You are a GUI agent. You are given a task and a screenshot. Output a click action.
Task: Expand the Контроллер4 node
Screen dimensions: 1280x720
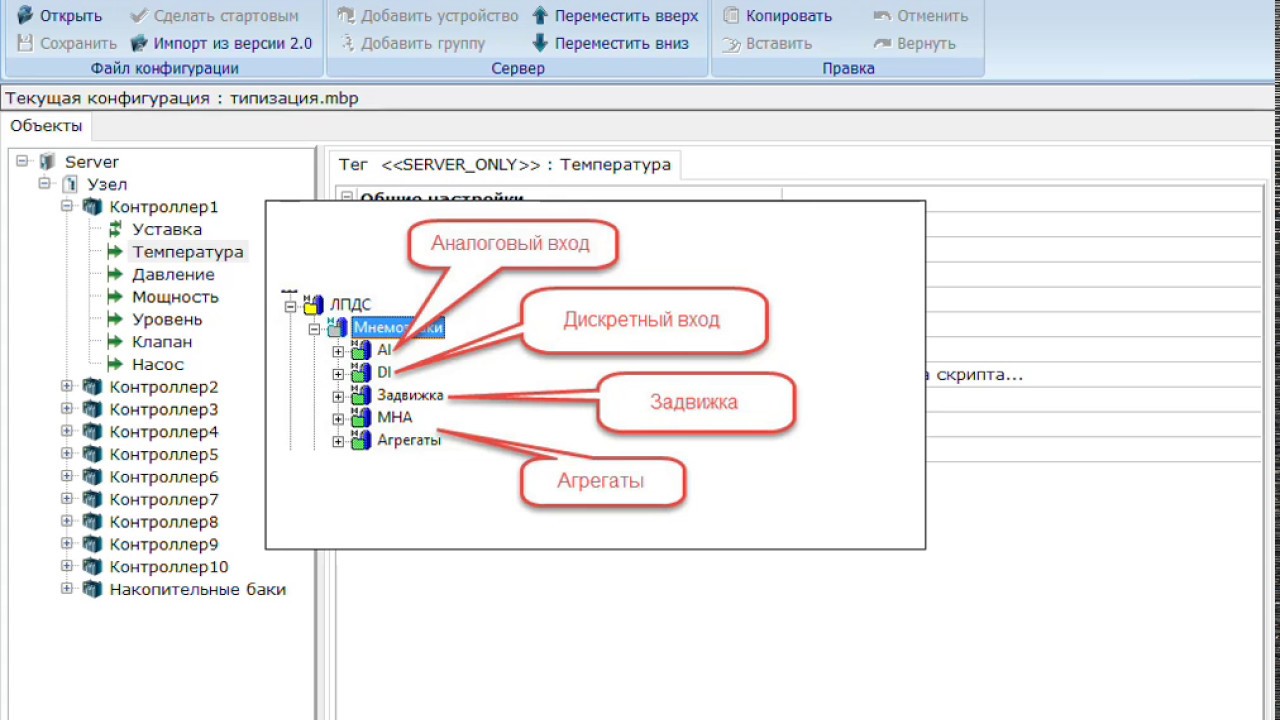tap(67, 431)
